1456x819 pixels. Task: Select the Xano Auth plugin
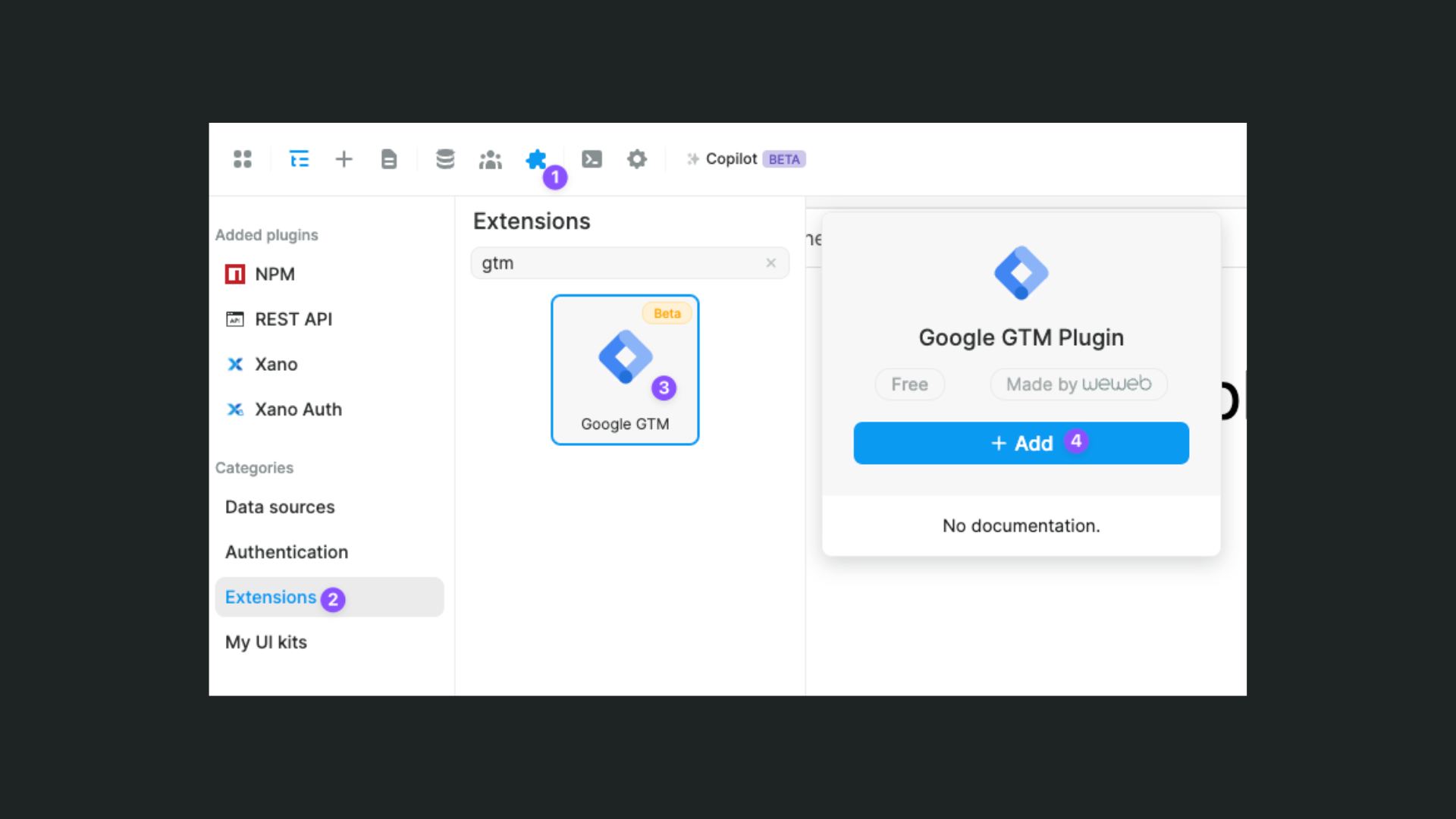298,409
